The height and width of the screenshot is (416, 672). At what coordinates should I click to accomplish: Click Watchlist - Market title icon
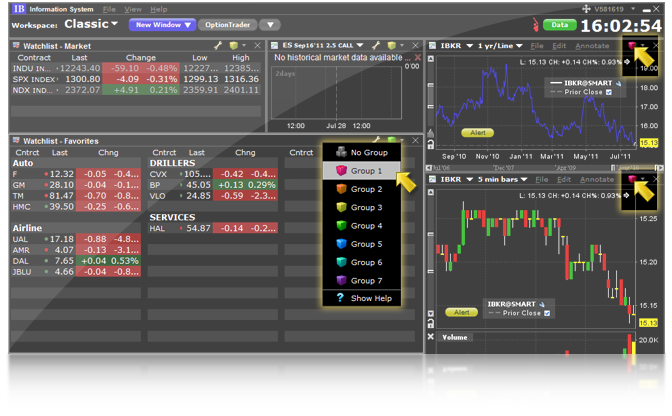tap(16, 45)
